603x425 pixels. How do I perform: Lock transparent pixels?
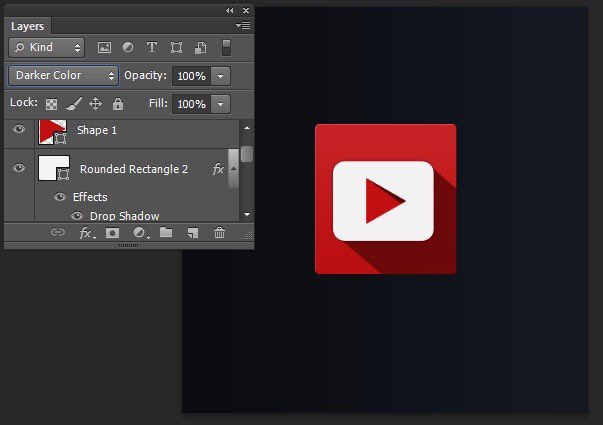52,104
